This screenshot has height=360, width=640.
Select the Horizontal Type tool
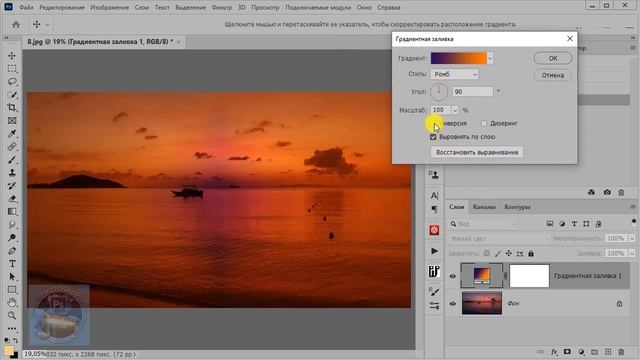[x=12, y=264]
